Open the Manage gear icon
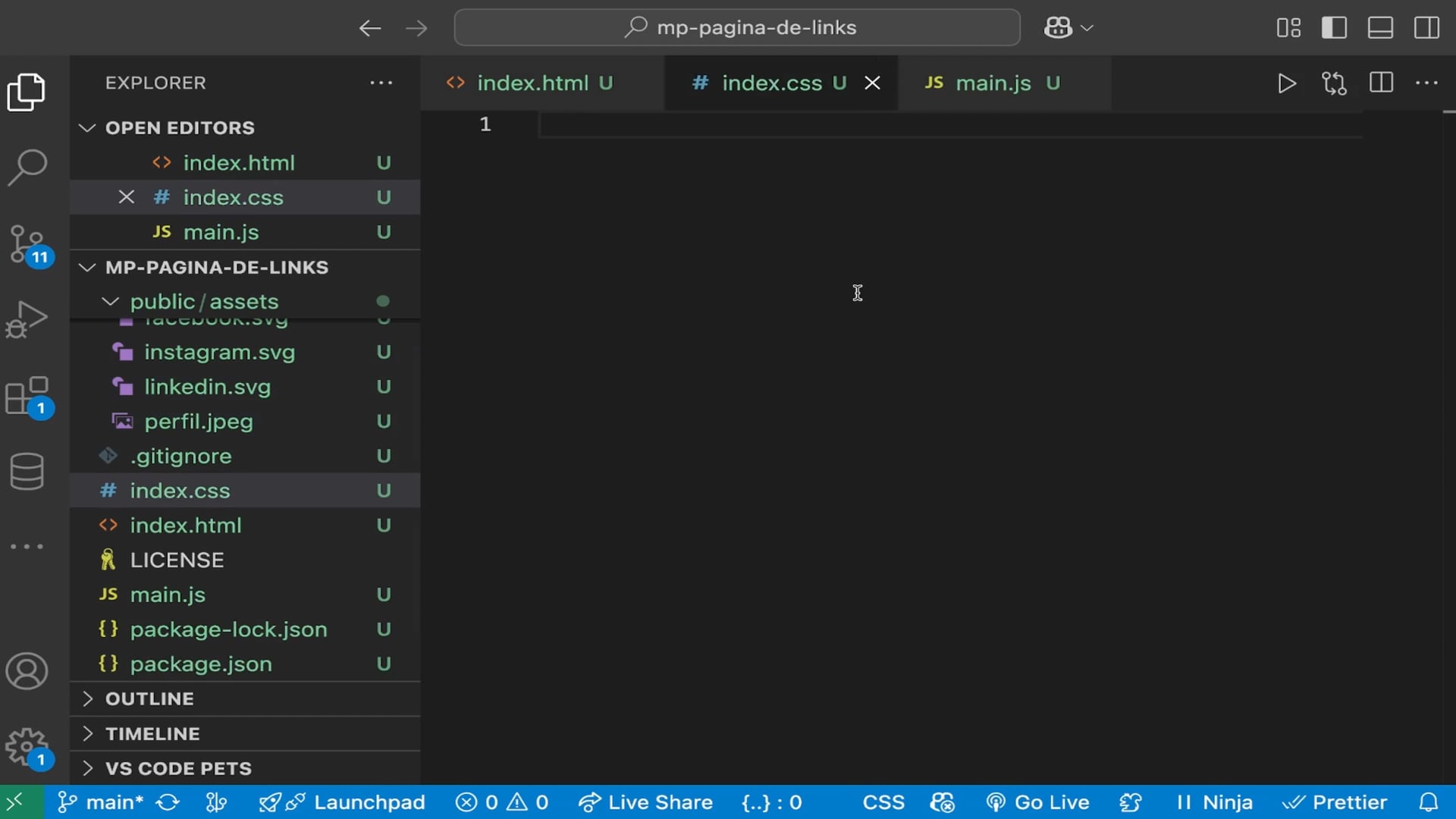 (27, 747)
